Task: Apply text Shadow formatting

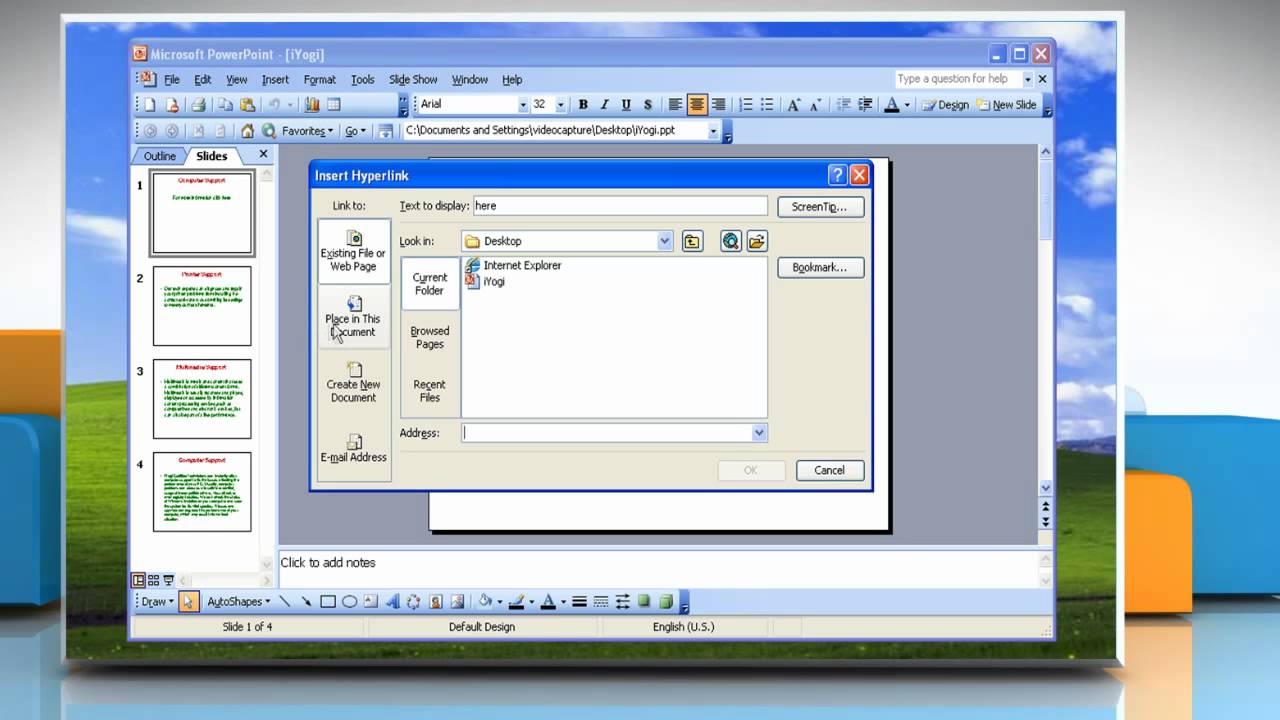Action: (648, 104)
